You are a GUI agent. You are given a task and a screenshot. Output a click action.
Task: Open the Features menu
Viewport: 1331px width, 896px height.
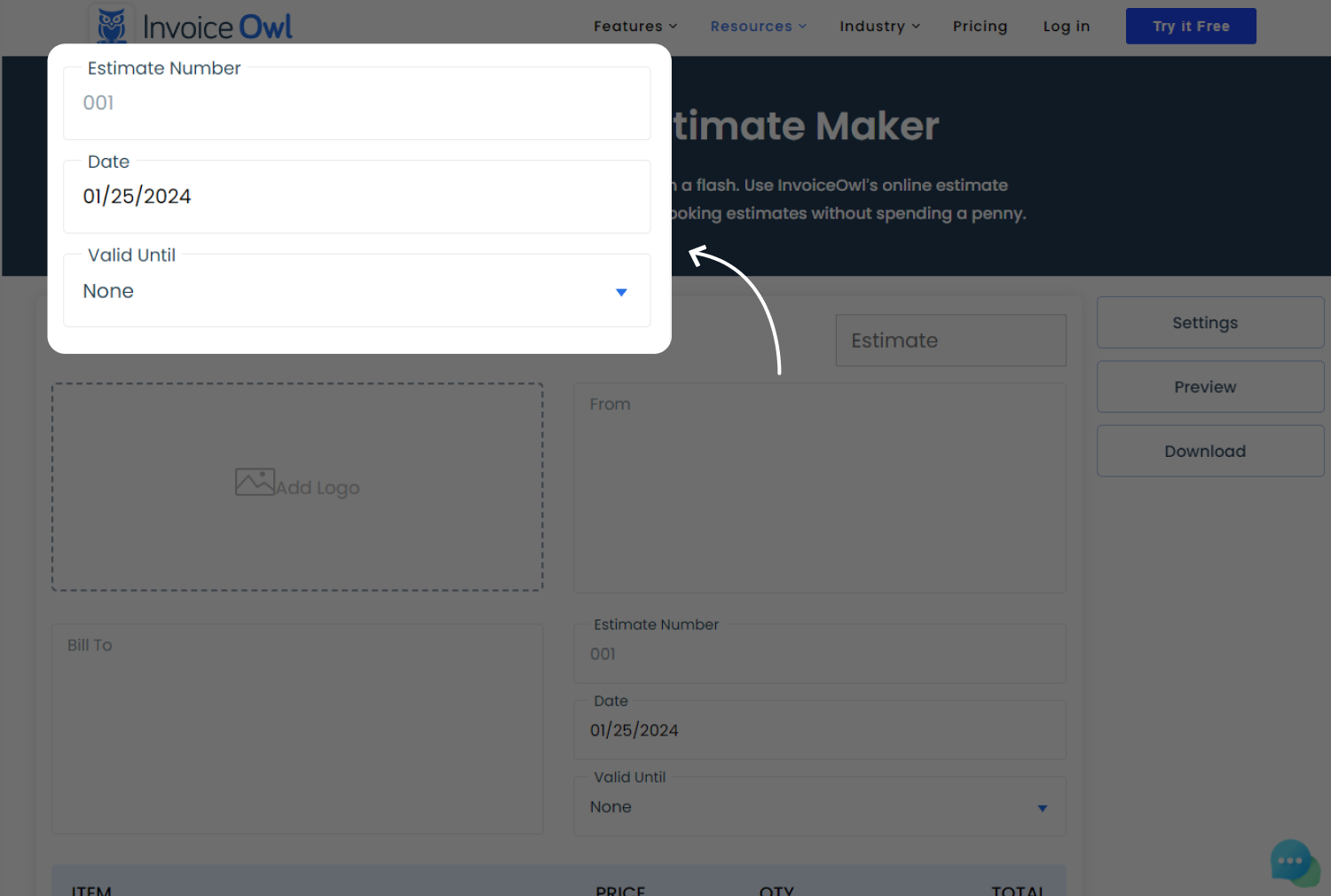tap(628, 27)
